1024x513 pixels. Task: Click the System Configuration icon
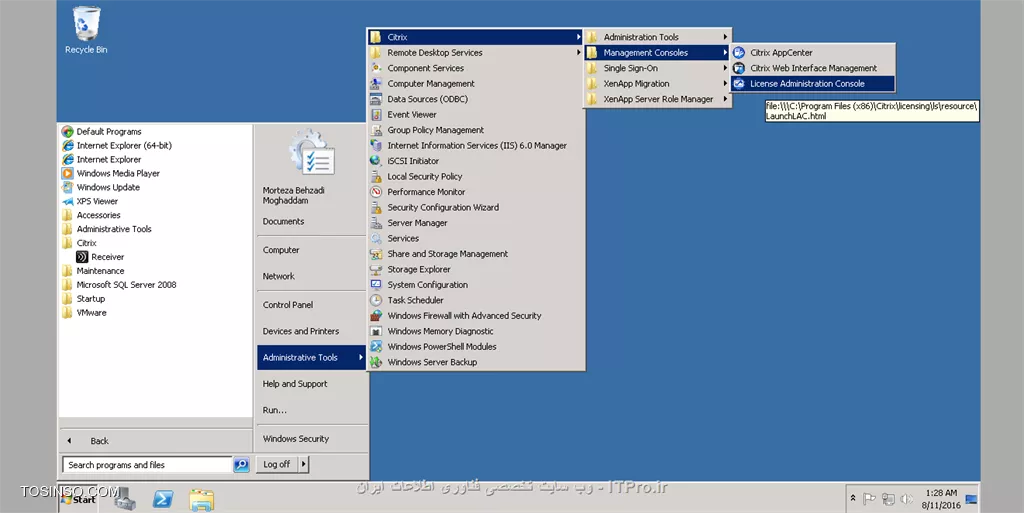[376, 285]
